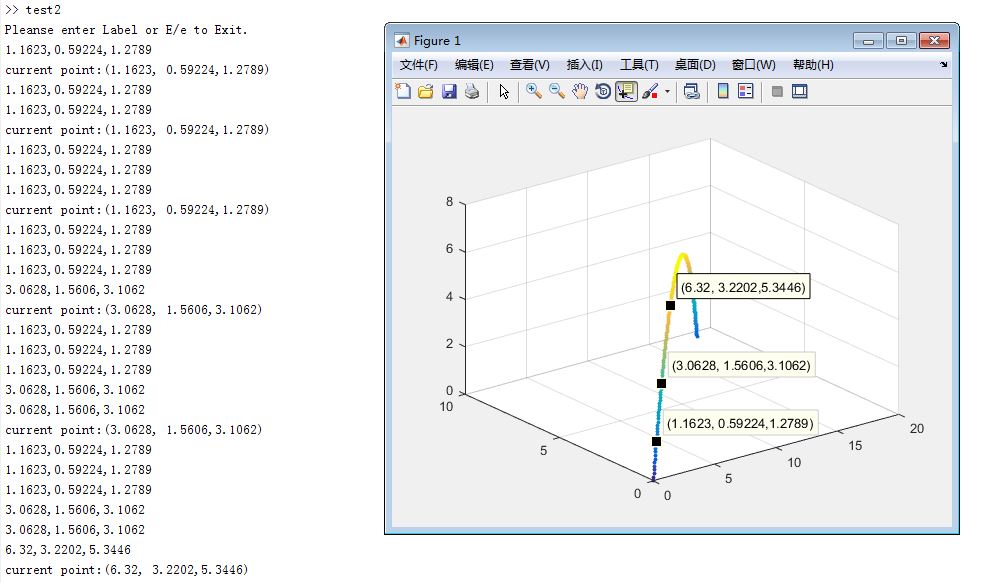Create a new figure

pyautogui.click(x=401, y=90)
